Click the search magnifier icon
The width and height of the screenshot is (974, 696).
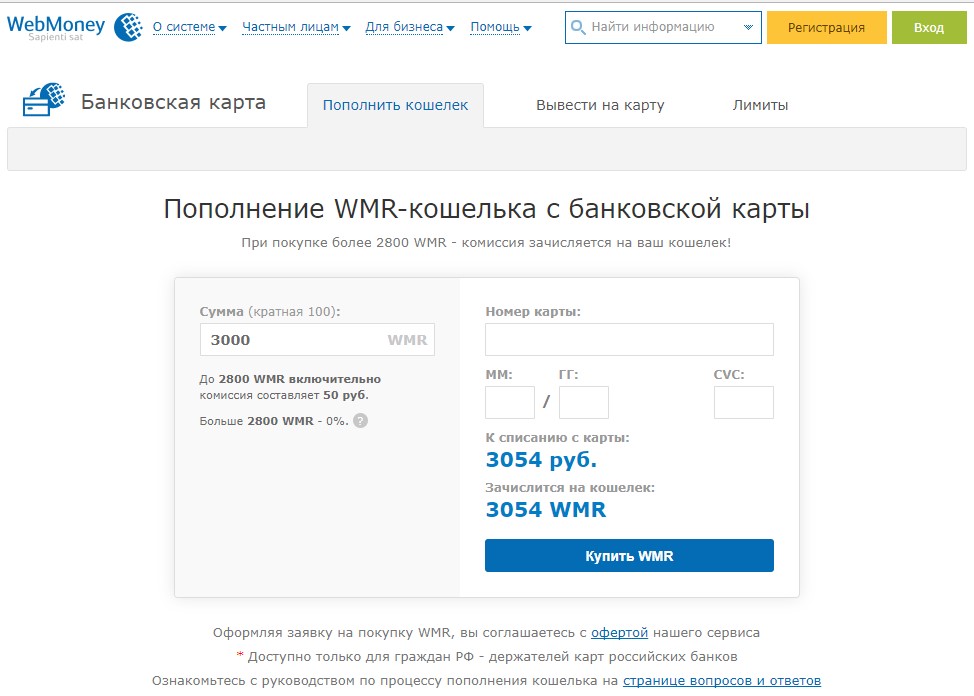click(578, 28)
